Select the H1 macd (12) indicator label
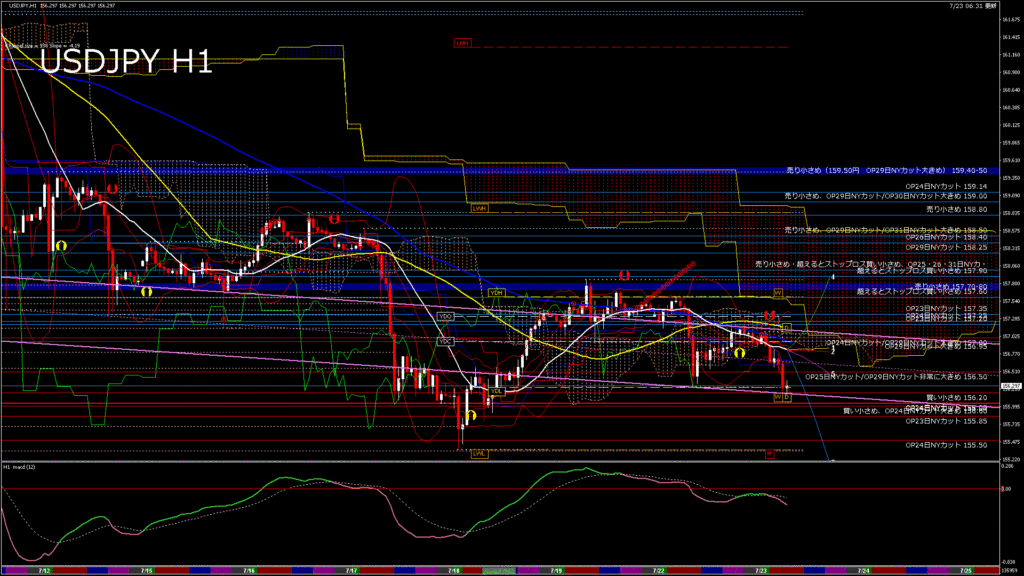 click(21, 467)
